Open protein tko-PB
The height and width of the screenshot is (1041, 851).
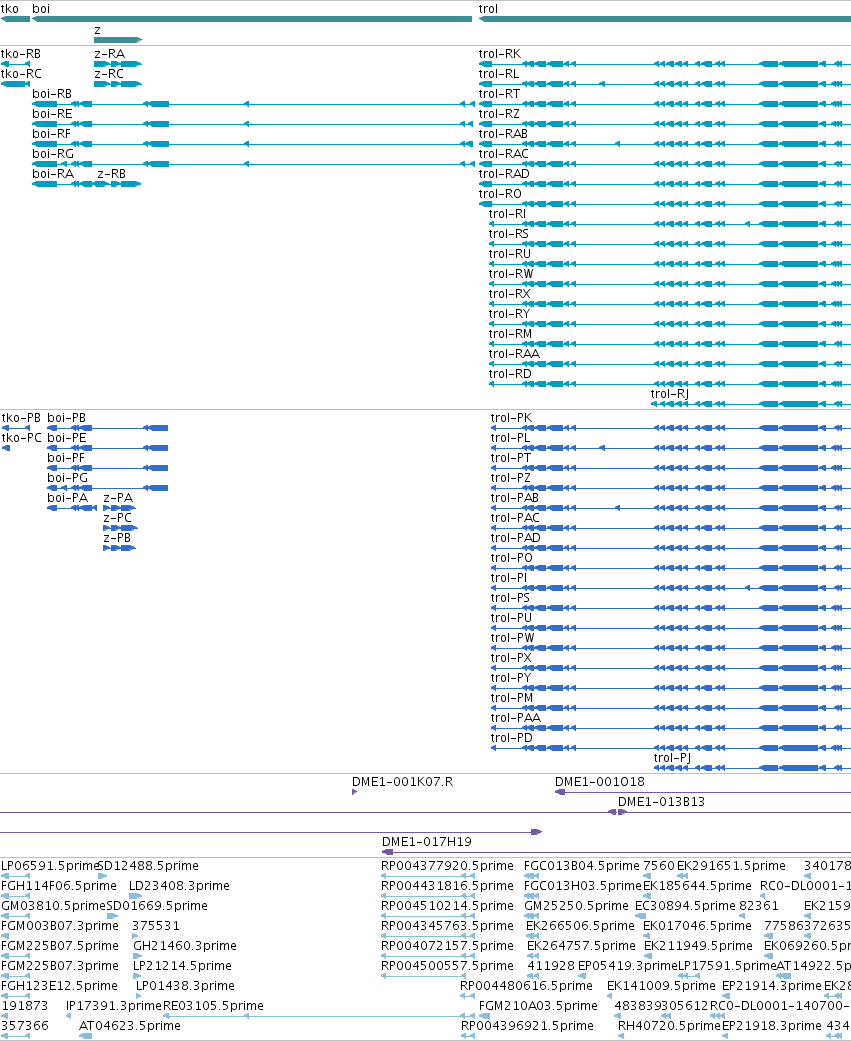[21, 418]
